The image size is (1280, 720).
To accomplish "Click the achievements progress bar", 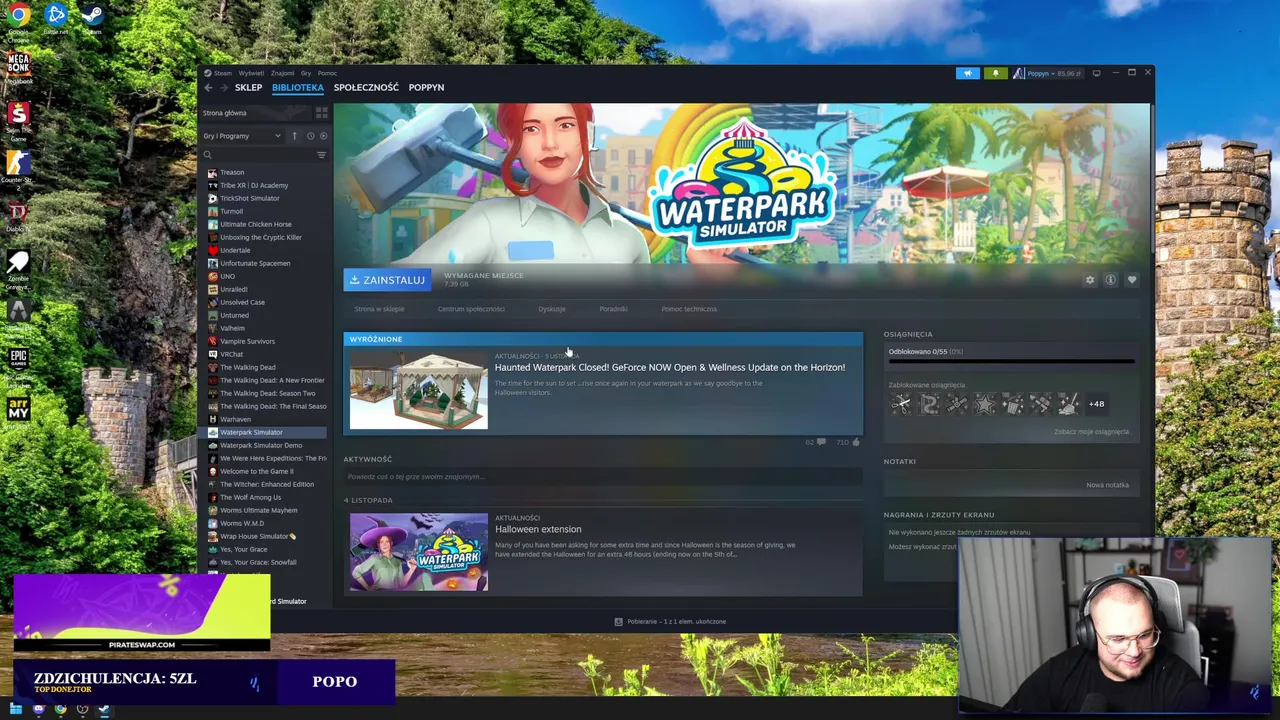I will coord(1011,361).
